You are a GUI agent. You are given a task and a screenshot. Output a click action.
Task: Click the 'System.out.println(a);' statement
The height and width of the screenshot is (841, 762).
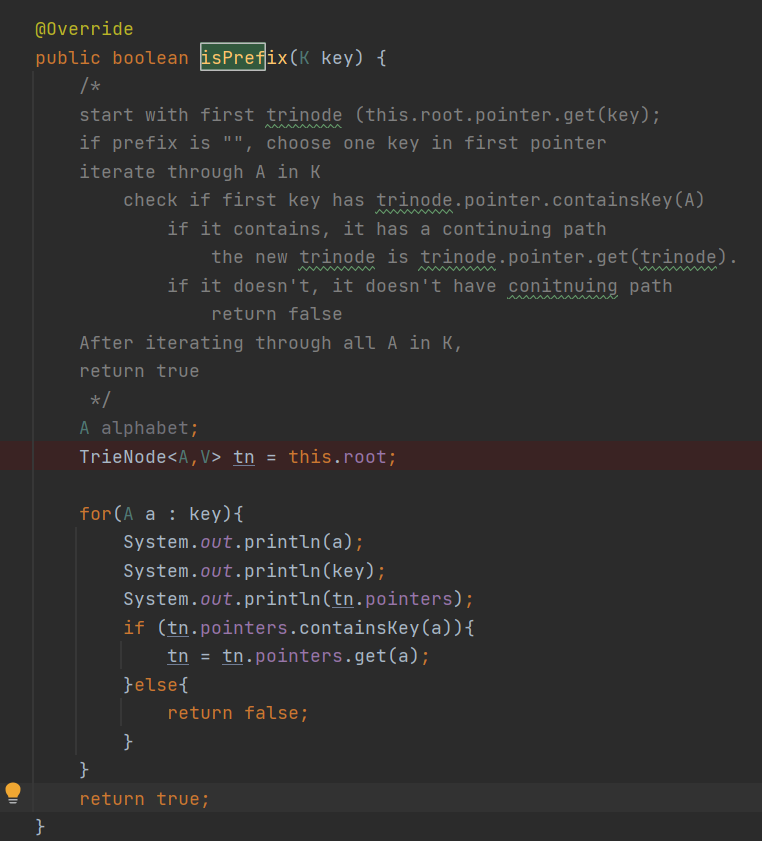pos(243,542)
